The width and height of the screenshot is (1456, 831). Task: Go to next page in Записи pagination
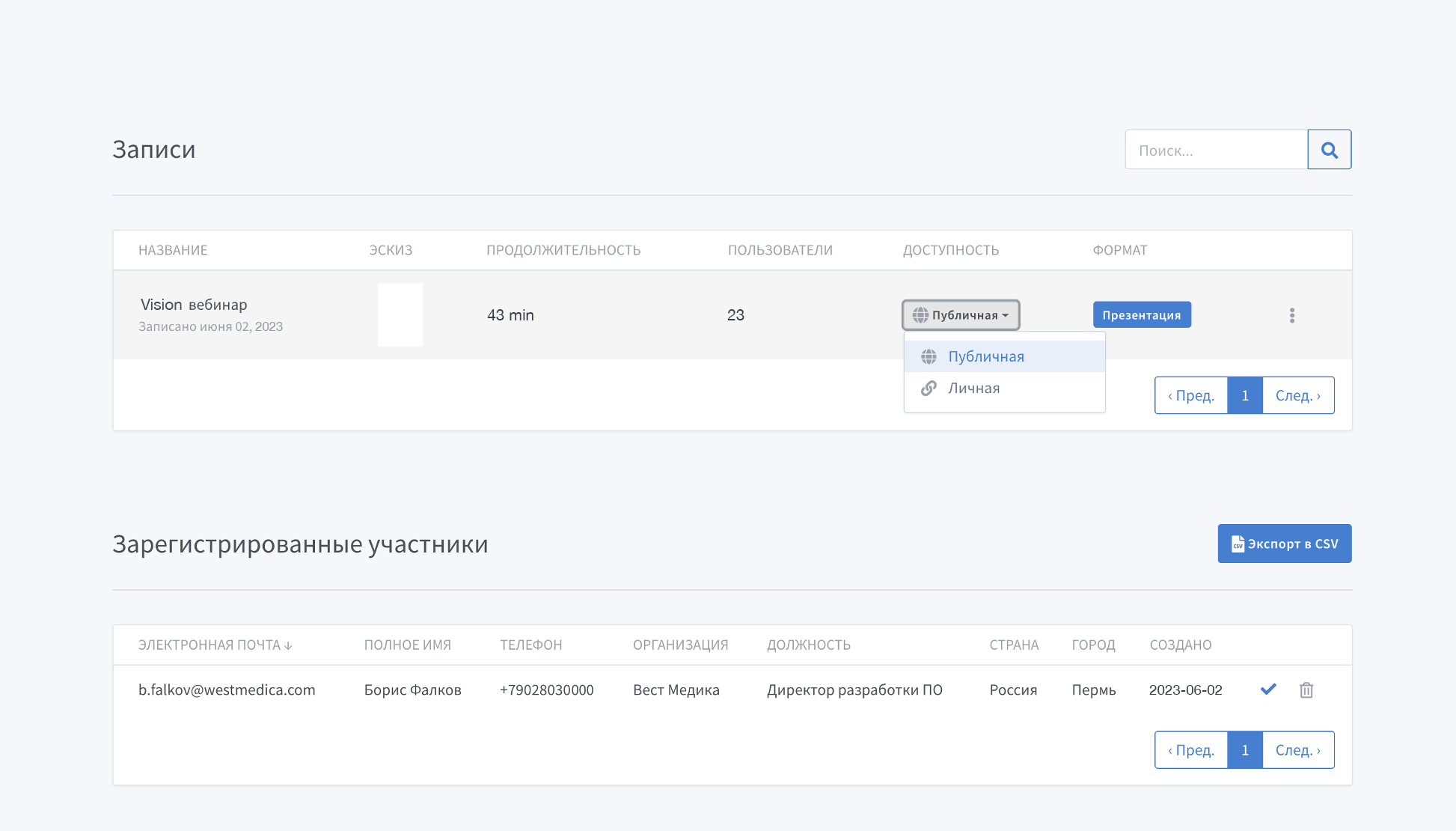(x=1298, y=395)
